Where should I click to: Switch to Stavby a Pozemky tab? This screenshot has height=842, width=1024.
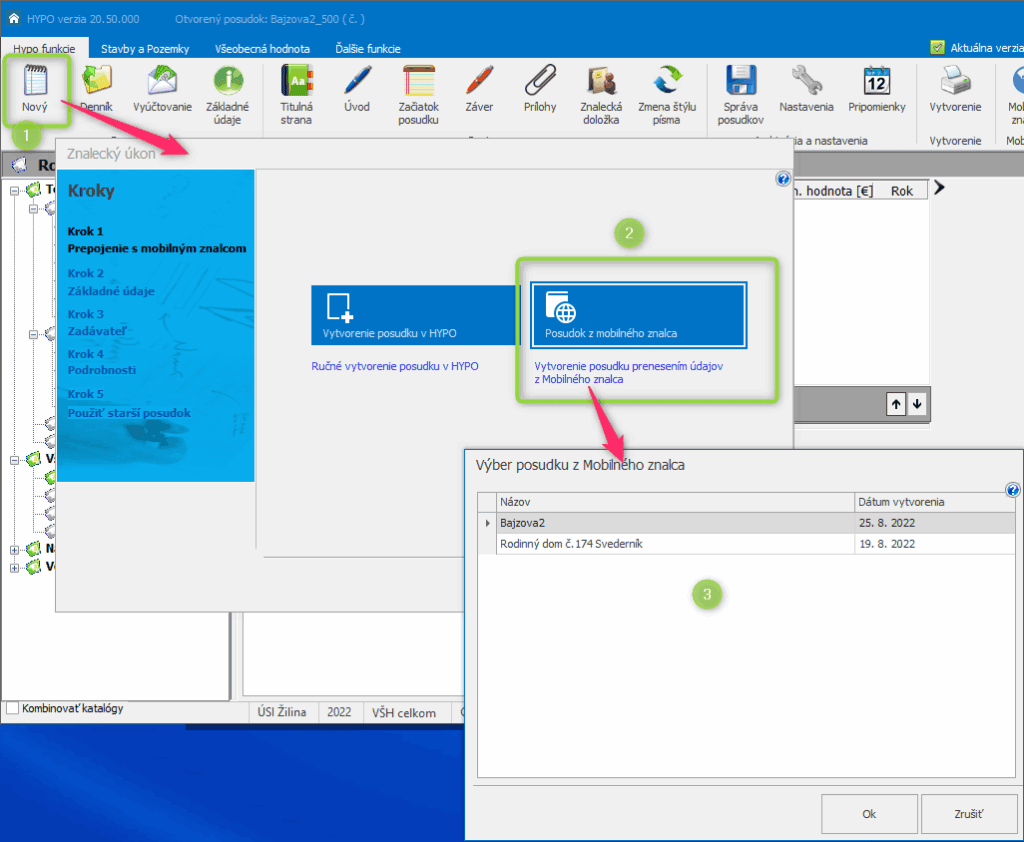145,48
